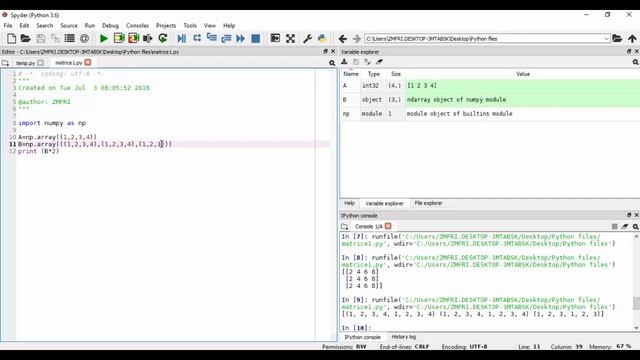Viewport: 640px width, 360px height.
Task: Start debugging with the Debug file icon
Action: pos(182,38)
